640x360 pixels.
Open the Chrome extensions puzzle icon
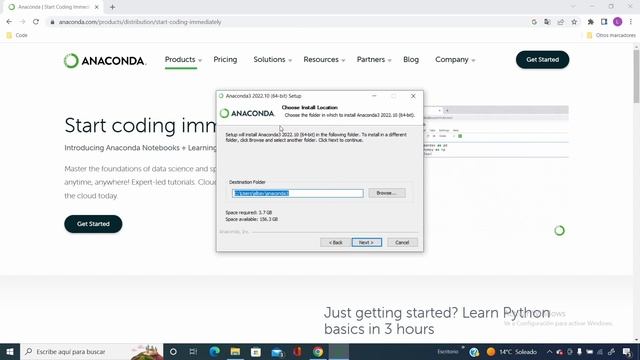coord(590,22)
